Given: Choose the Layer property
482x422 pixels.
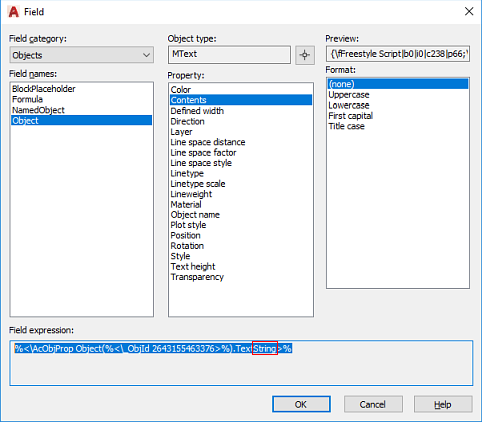Looking at the screenshot, I should click(181, 132).
